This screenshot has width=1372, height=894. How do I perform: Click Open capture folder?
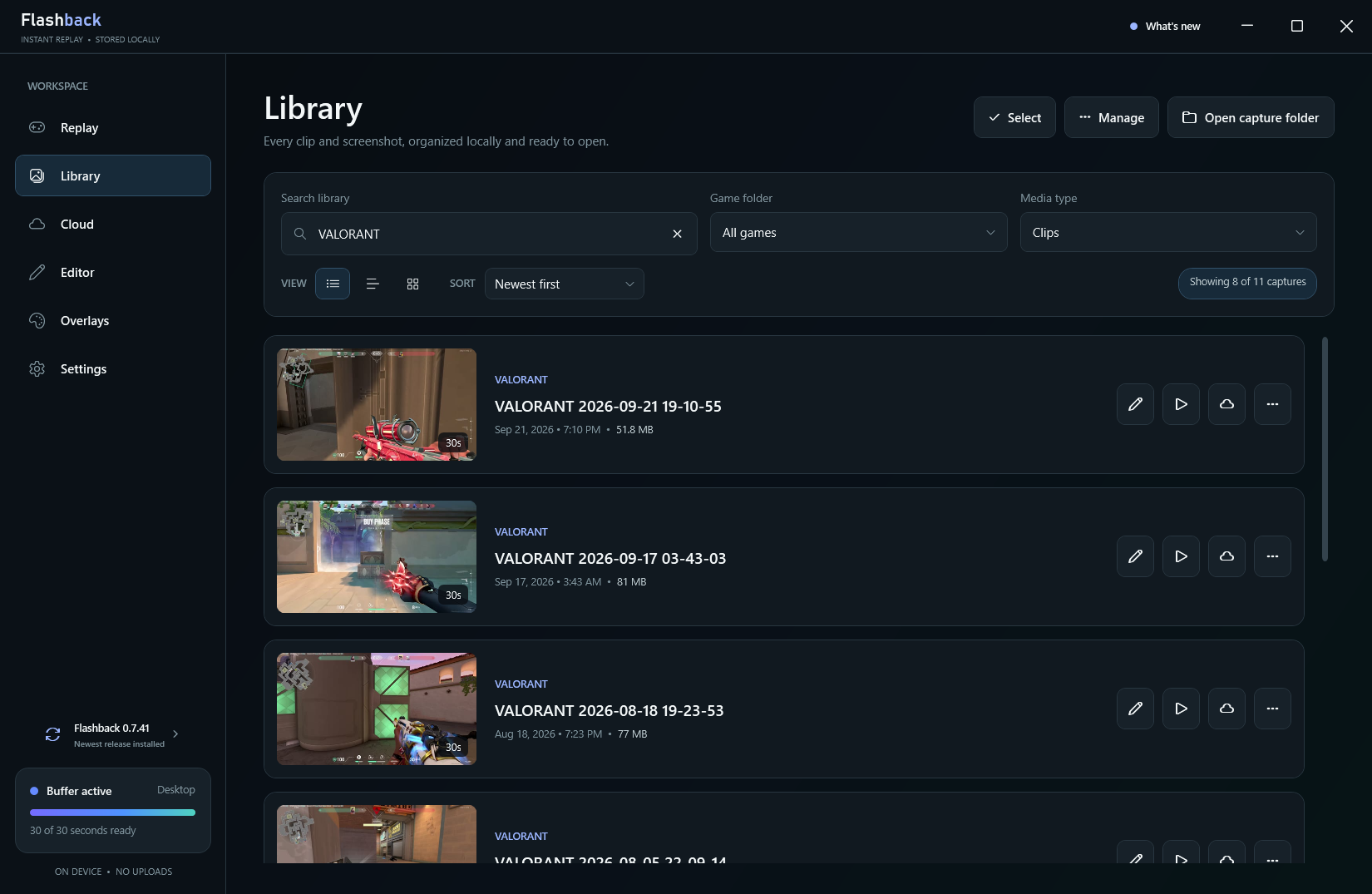coord(1251,118)
